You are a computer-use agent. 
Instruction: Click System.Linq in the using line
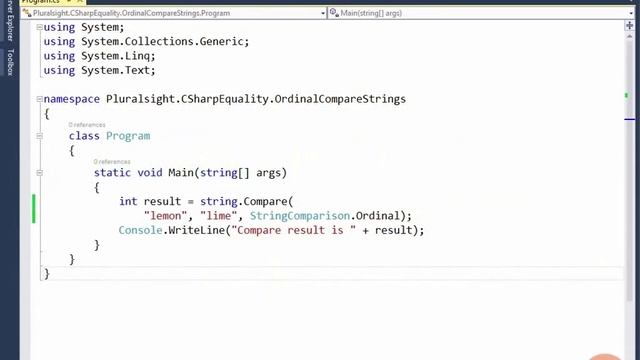pos(115,56)
